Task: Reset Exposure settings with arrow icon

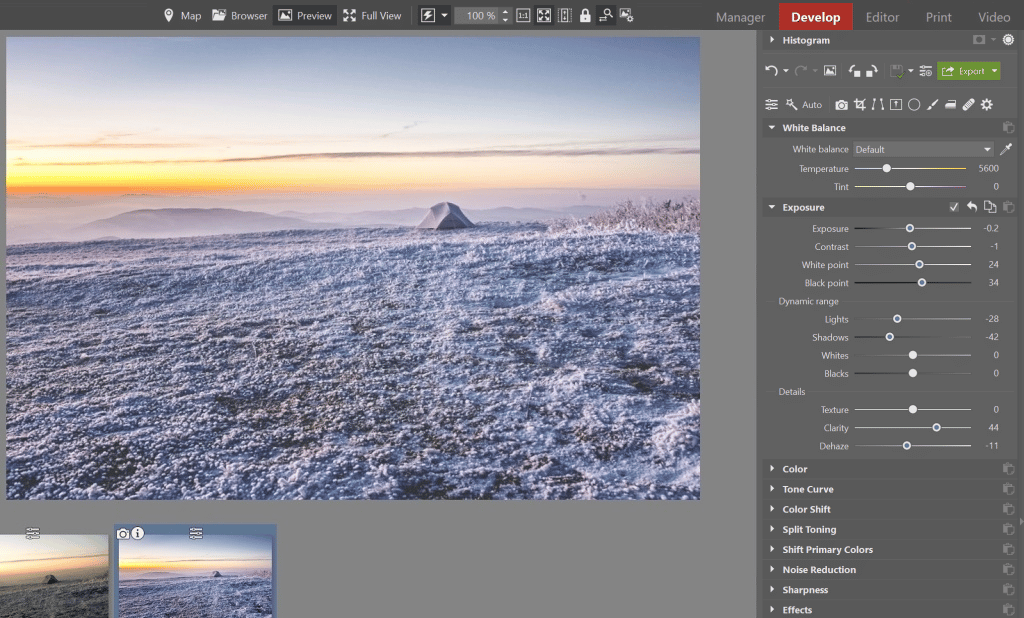Action: 971,207
